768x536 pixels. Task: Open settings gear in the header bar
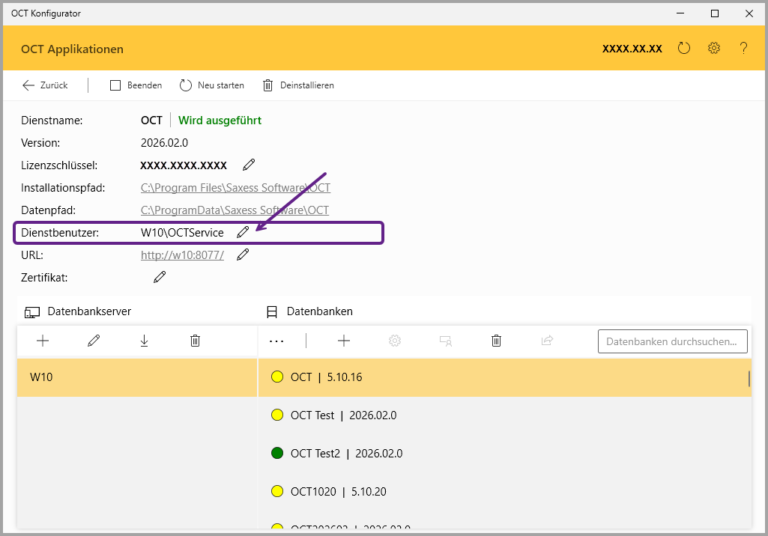(714, 48)
